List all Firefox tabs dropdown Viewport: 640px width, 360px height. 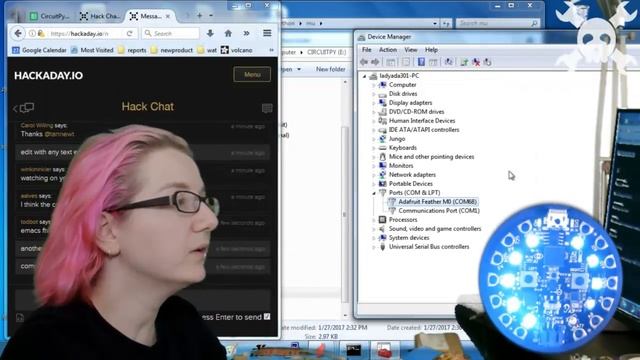(x=211, y=16)
